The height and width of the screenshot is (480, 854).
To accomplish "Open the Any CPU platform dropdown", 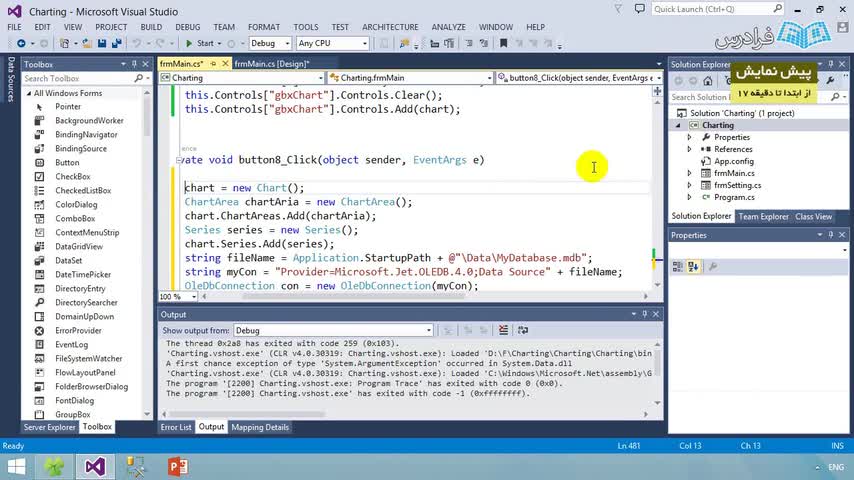I will point(332,43).
